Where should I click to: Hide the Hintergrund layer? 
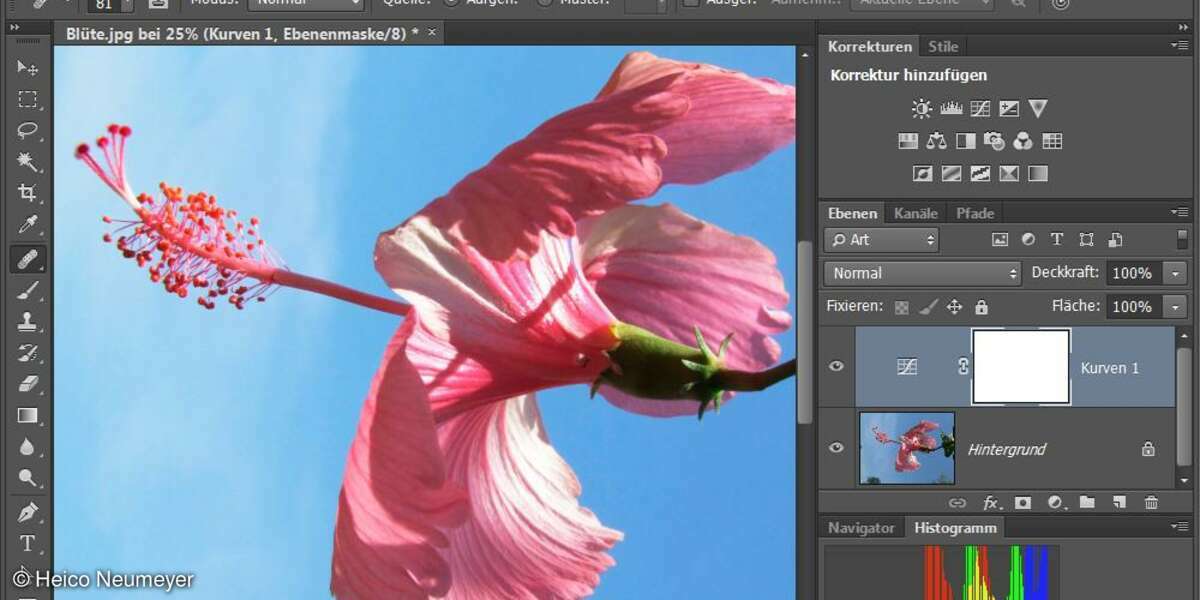pos(836,448)
